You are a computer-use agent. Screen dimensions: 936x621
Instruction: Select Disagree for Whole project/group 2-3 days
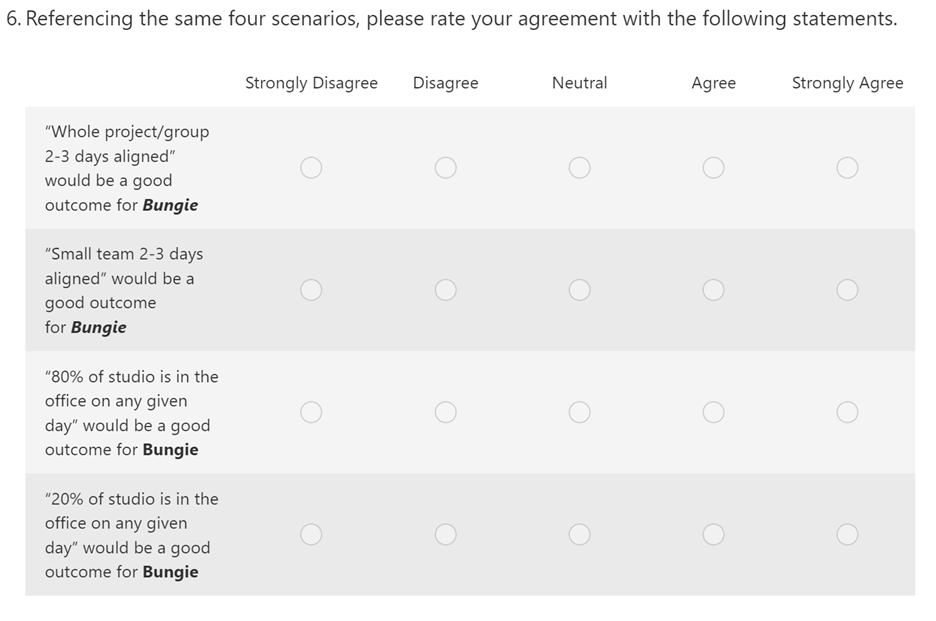[x=445, y=168]
